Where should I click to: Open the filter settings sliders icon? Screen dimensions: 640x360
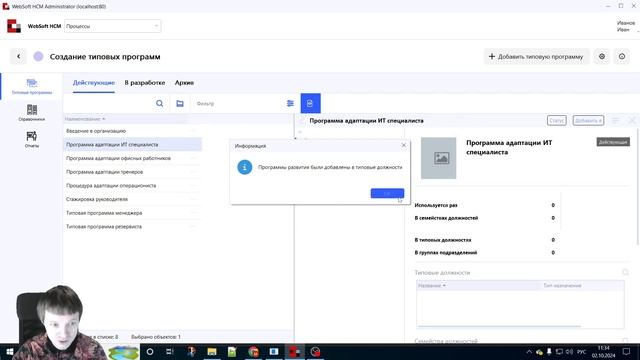tap(290, 103)
